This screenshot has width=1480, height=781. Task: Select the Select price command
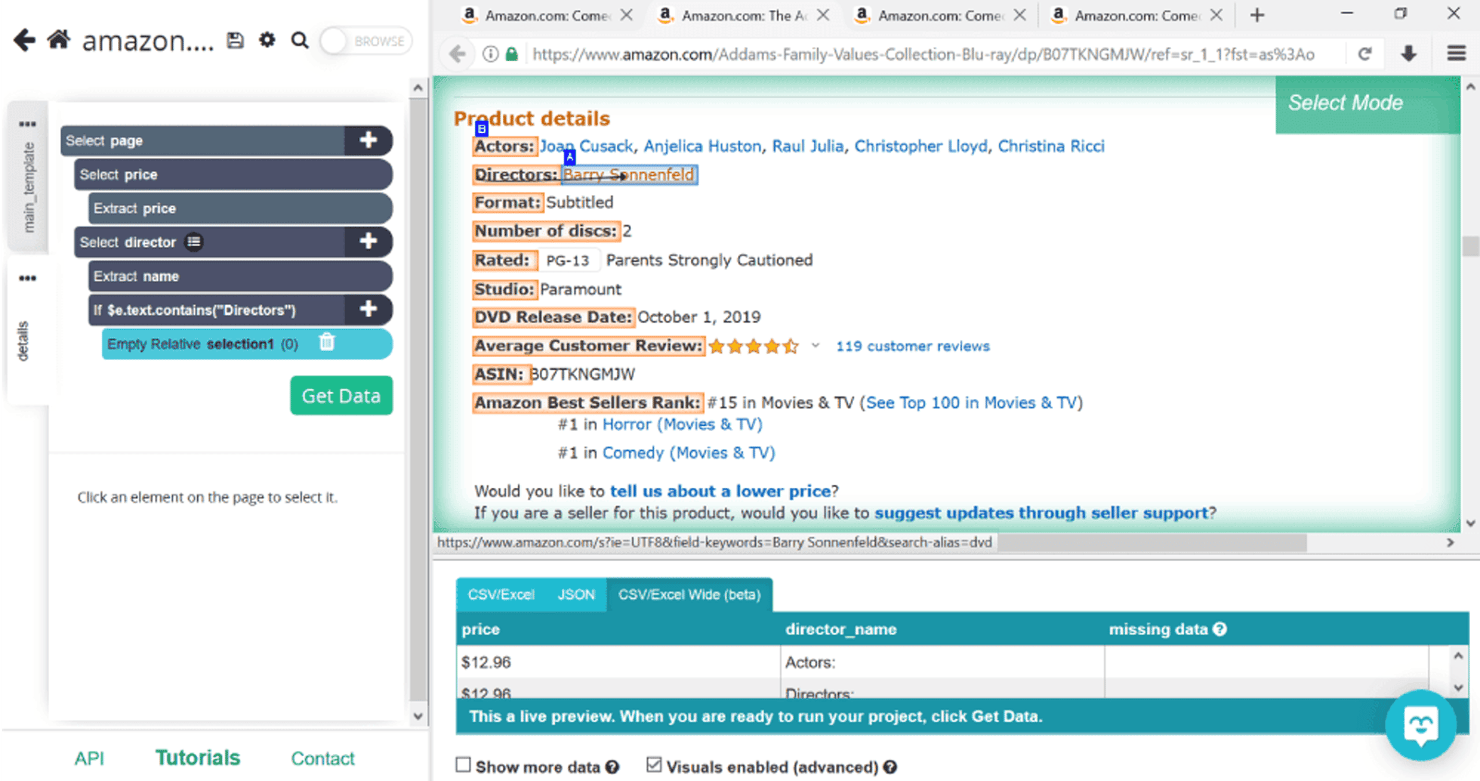[233, 174]
